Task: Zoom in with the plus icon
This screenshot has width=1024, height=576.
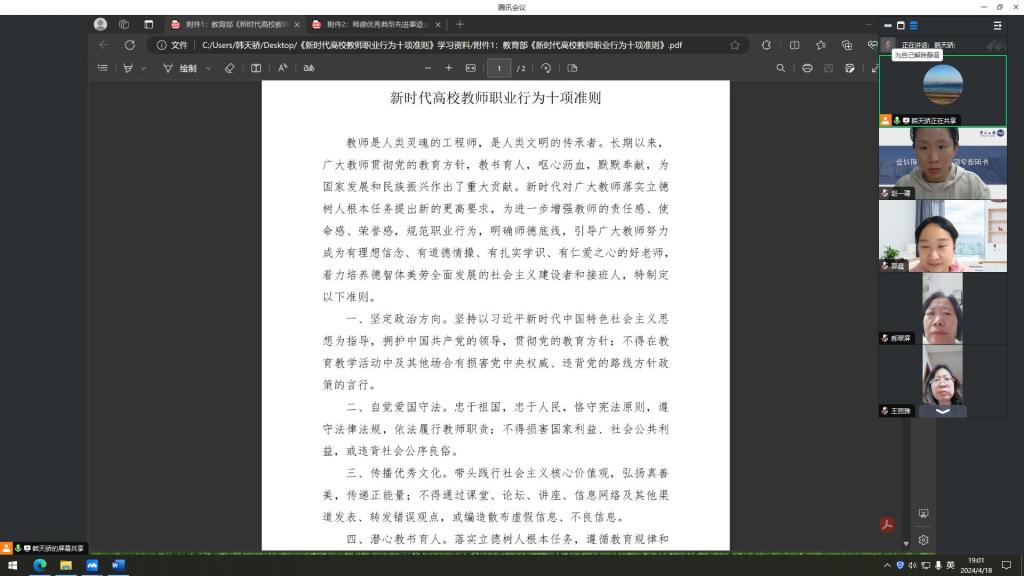Action: click(449, 68)
